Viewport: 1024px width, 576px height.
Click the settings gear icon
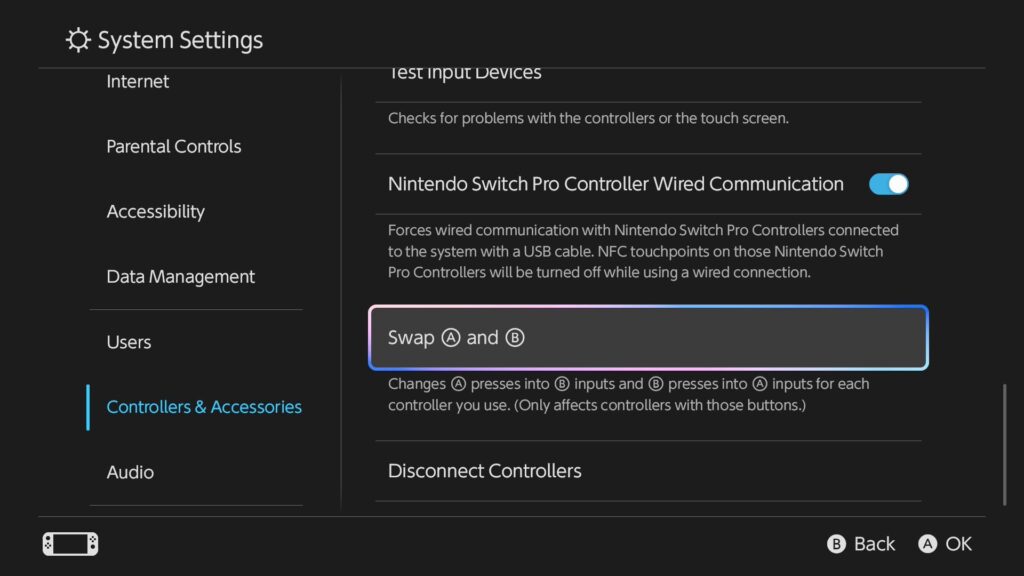click(x=77, y=39)
